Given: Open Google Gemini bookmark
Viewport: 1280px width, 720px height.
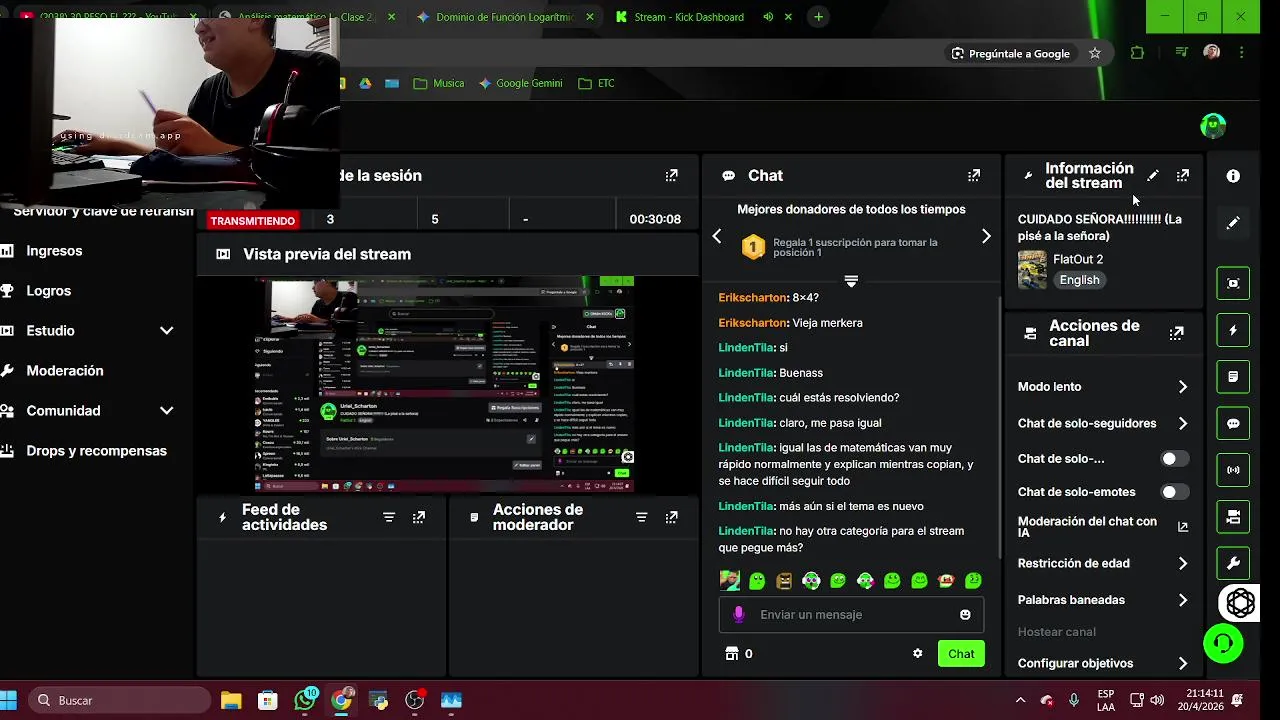Looking at the screenshot, I should tap(521, 83).
